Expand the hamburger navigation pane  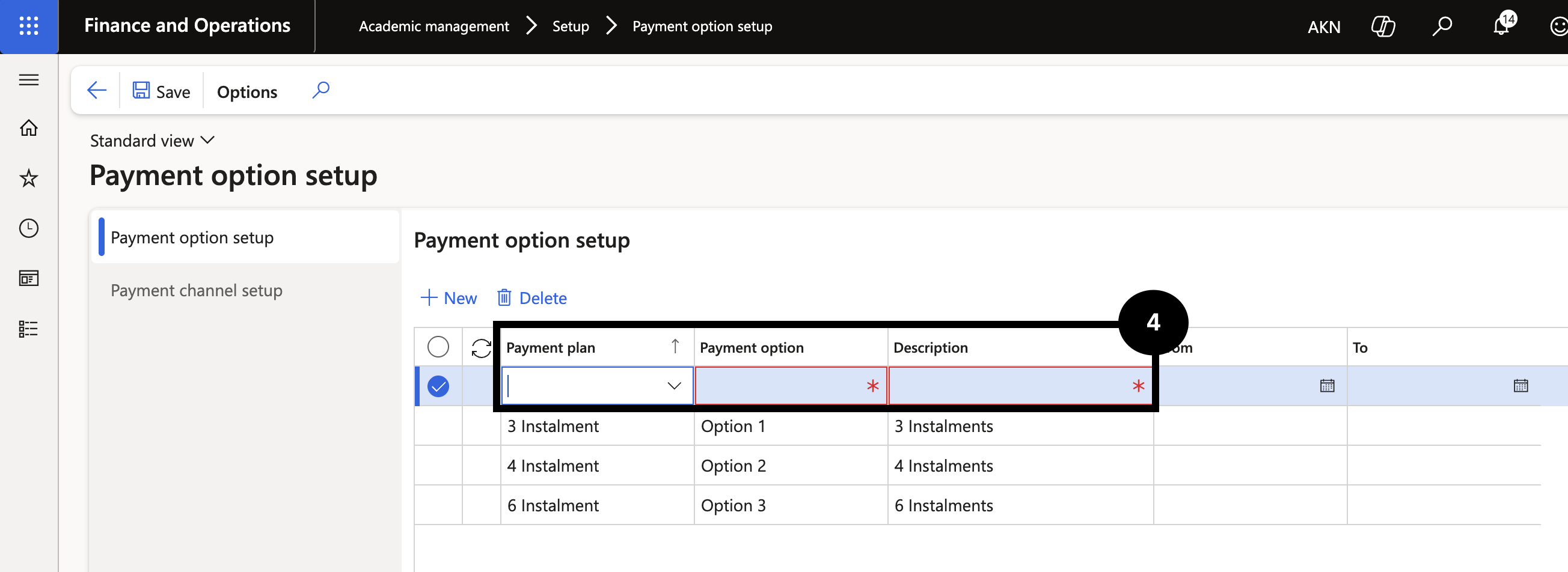pos(29,80)
